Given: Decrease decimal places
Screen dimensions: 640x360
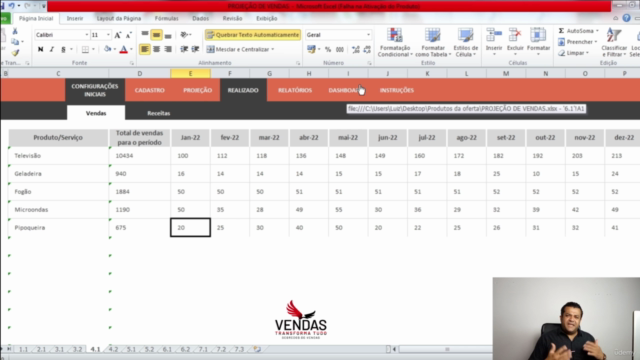Looking at the screenshot, I should pos(367,49).
